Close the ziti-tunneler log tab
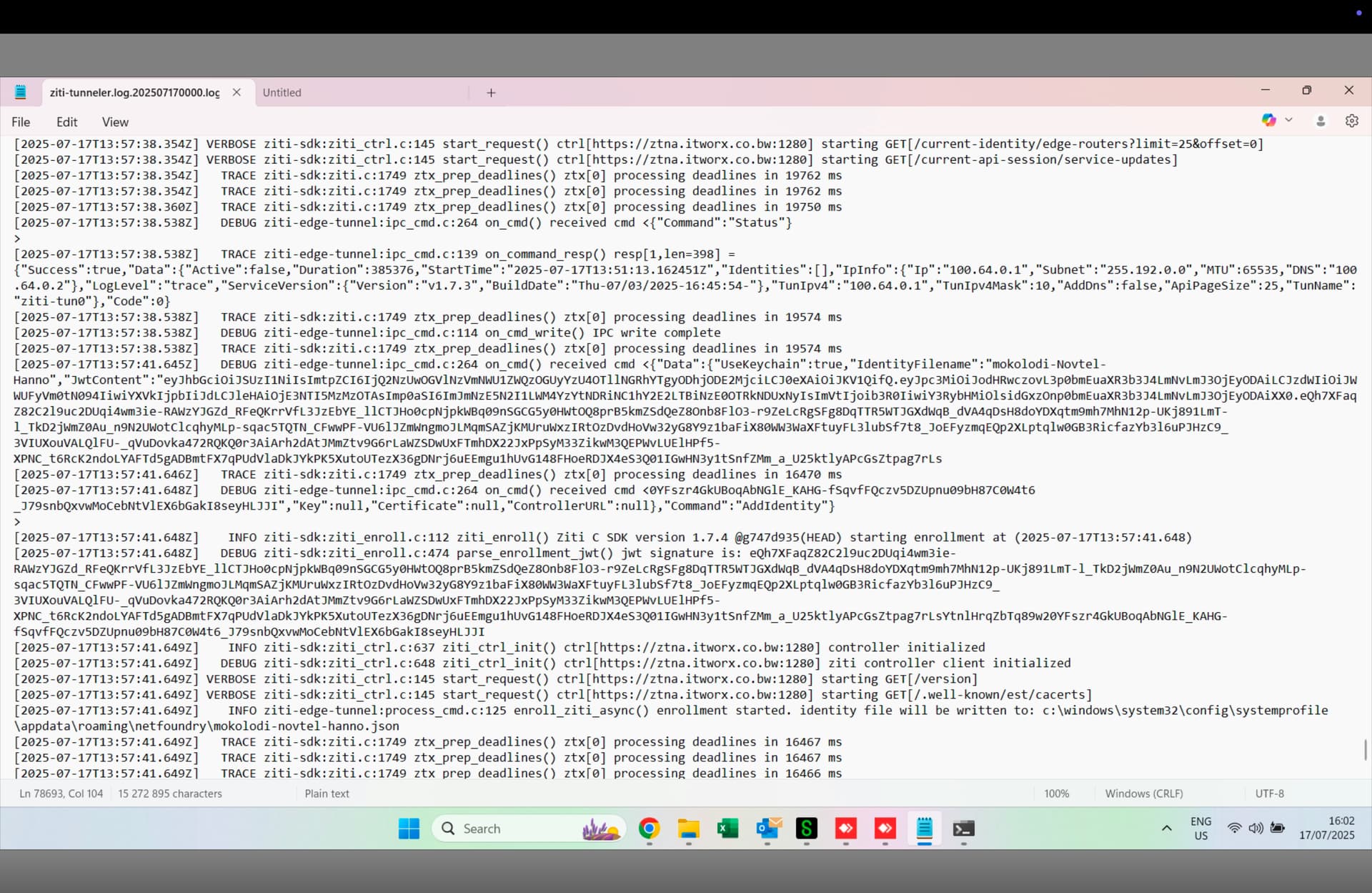The image size is (1372, 893). [237, 92]
